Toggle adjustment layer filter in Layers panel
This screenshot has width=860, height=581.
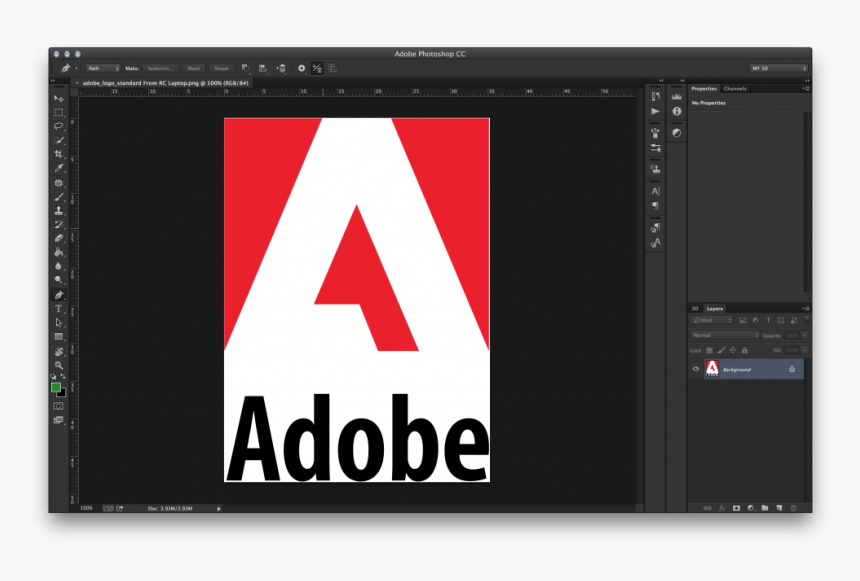click(x=755, y=320)
